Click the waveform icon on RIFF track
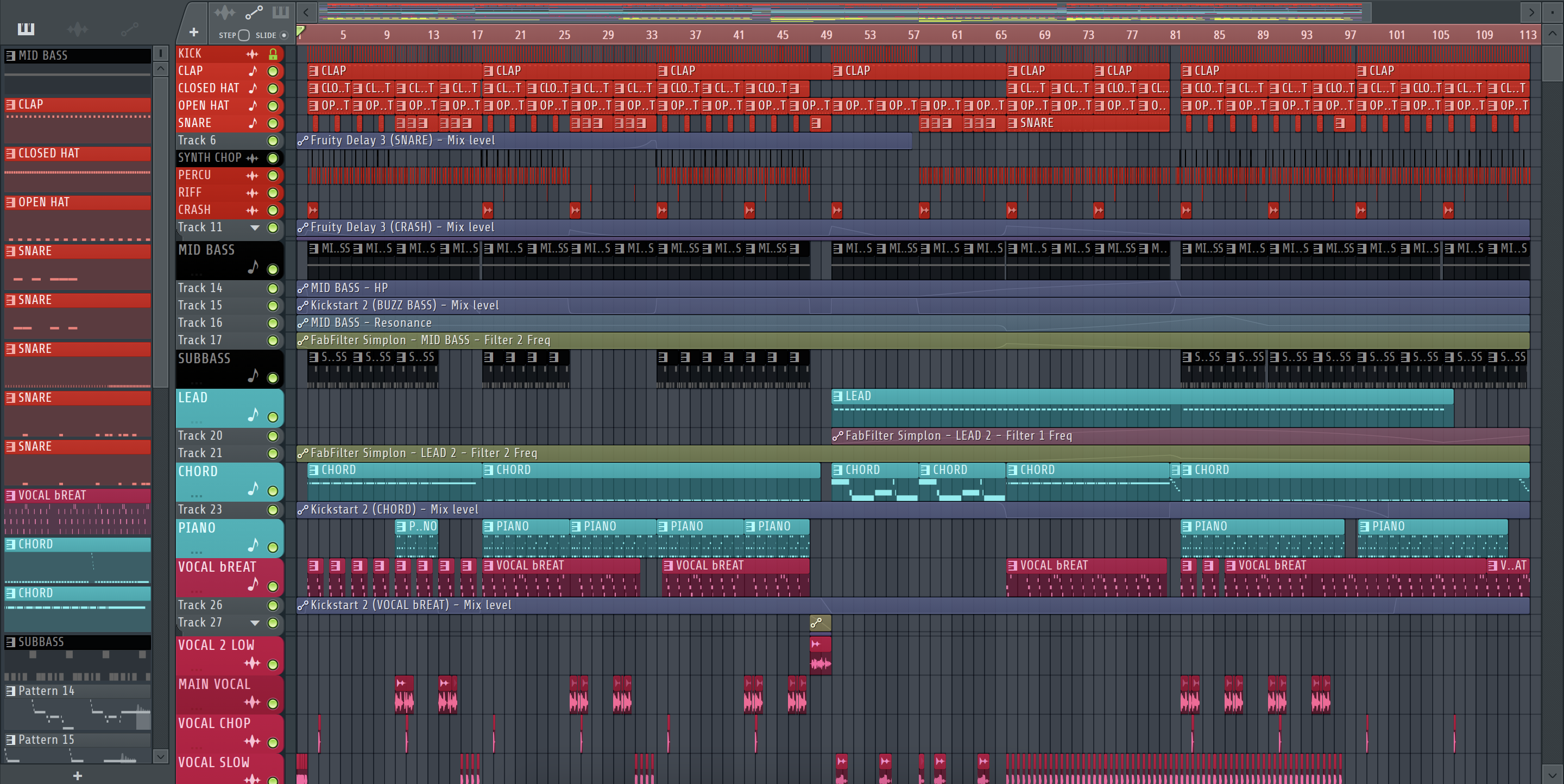The image size is (1564, 784). pos(252,193)
